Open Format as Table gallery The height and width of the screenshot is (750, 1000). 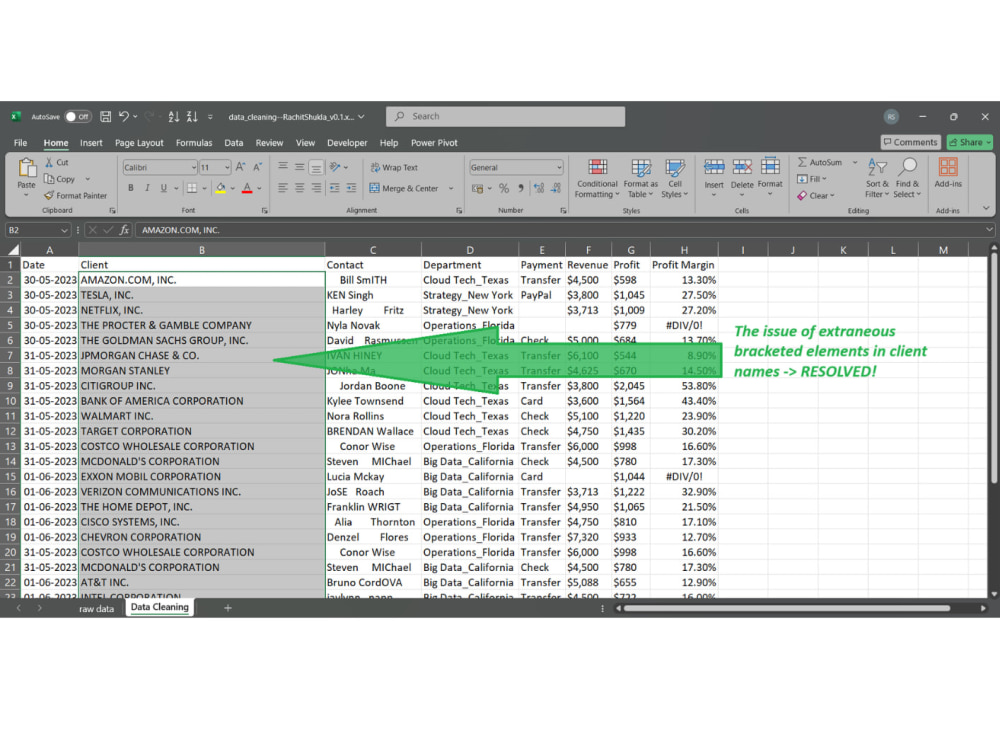[640, 179]
